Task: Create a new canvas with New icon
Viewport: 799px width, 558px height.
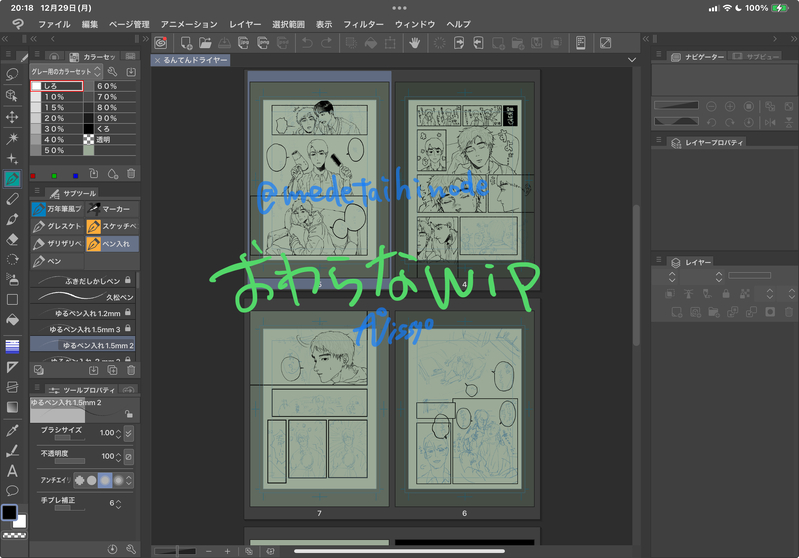Action: click(186, 43)
